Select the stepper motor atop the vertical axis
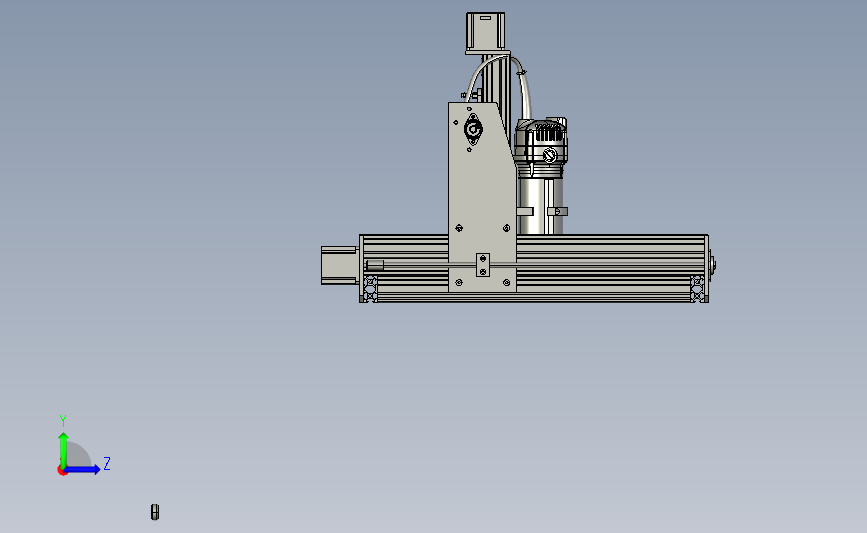Image resolution: width=867 pixels, height=533 pixels. [x=485, y=33]
